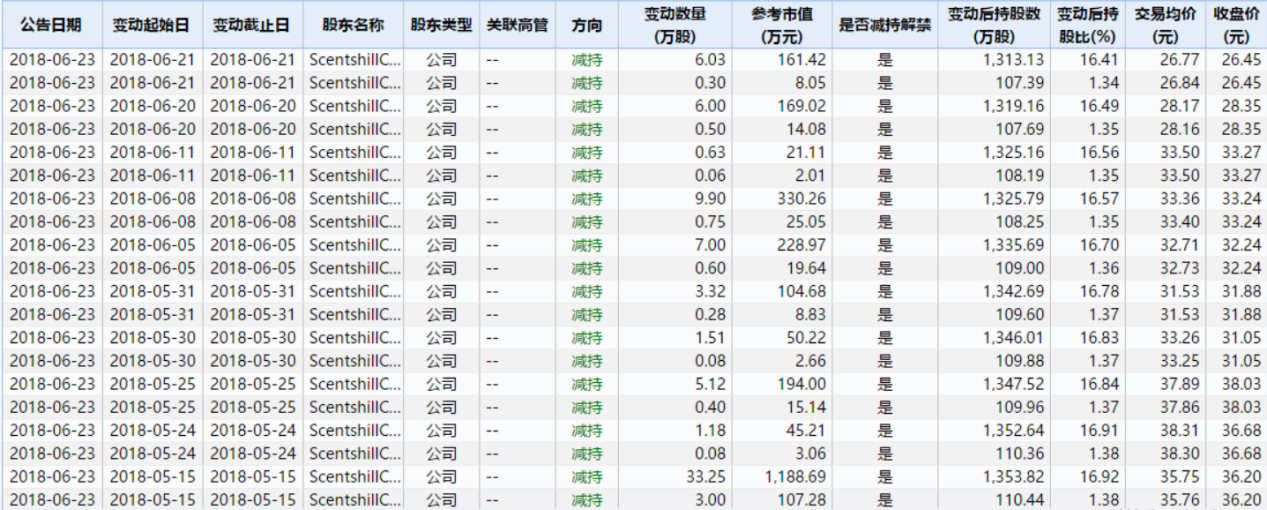
Task: Select the 16.49 ratio cell
Action: (1087, 105)
